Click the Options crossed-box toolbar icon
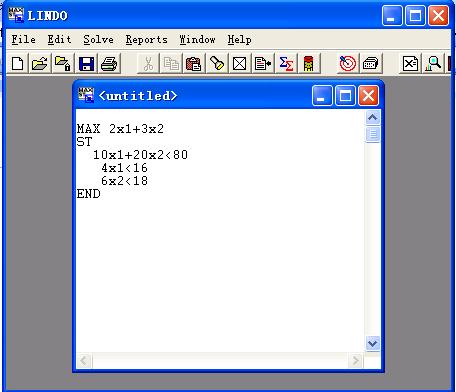This screenshot has height=392, width=456. point(240,63)
